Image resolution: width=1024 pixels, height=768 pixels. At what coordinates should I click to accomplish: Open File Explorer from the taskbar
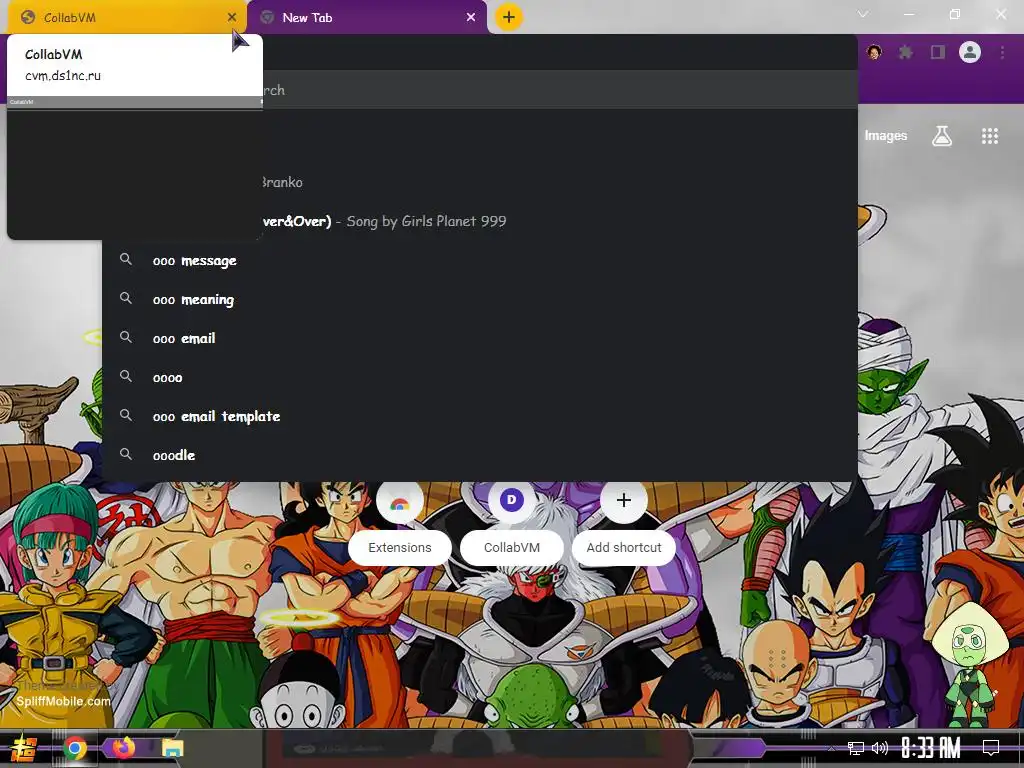[173, 748]
